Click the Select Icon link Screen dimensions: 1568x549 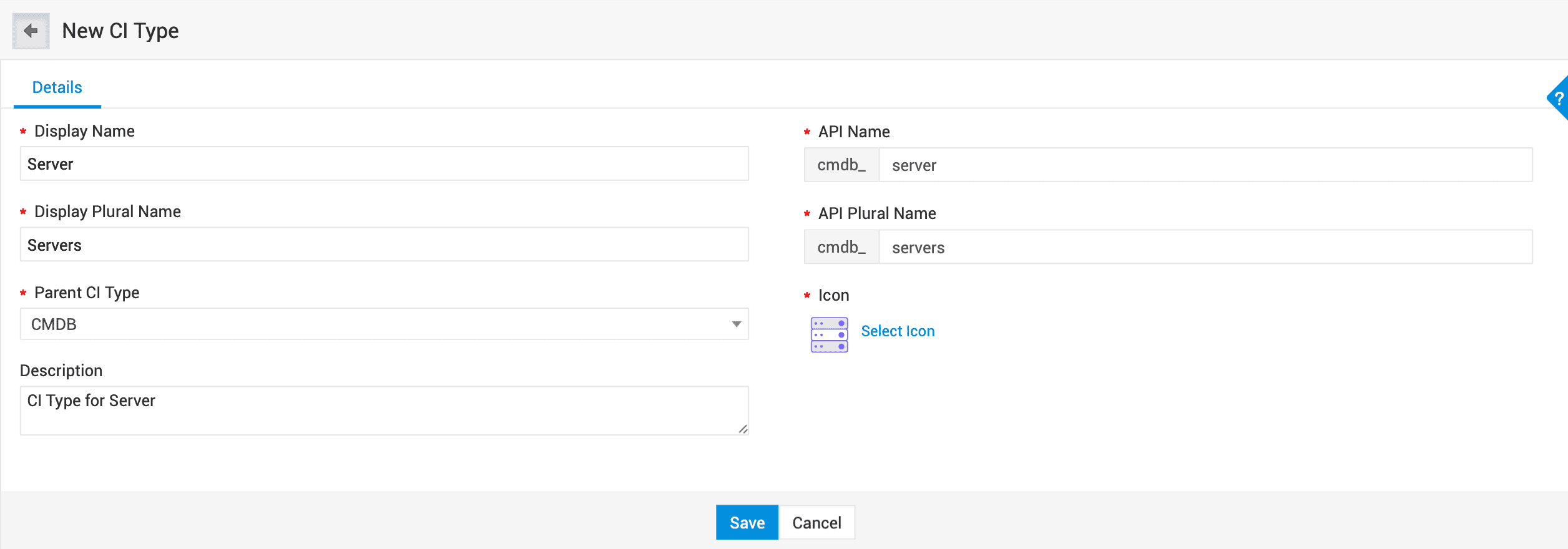coord(898,331)
